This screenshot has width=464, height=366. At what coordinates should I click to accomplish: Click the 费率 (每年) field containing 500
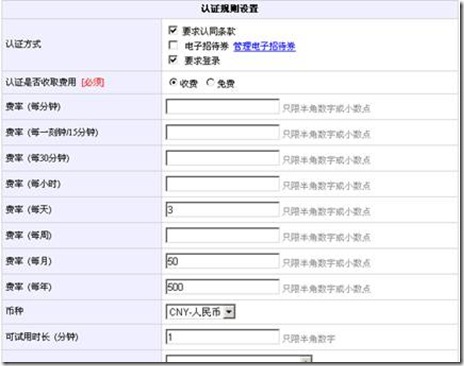[222, 287]
